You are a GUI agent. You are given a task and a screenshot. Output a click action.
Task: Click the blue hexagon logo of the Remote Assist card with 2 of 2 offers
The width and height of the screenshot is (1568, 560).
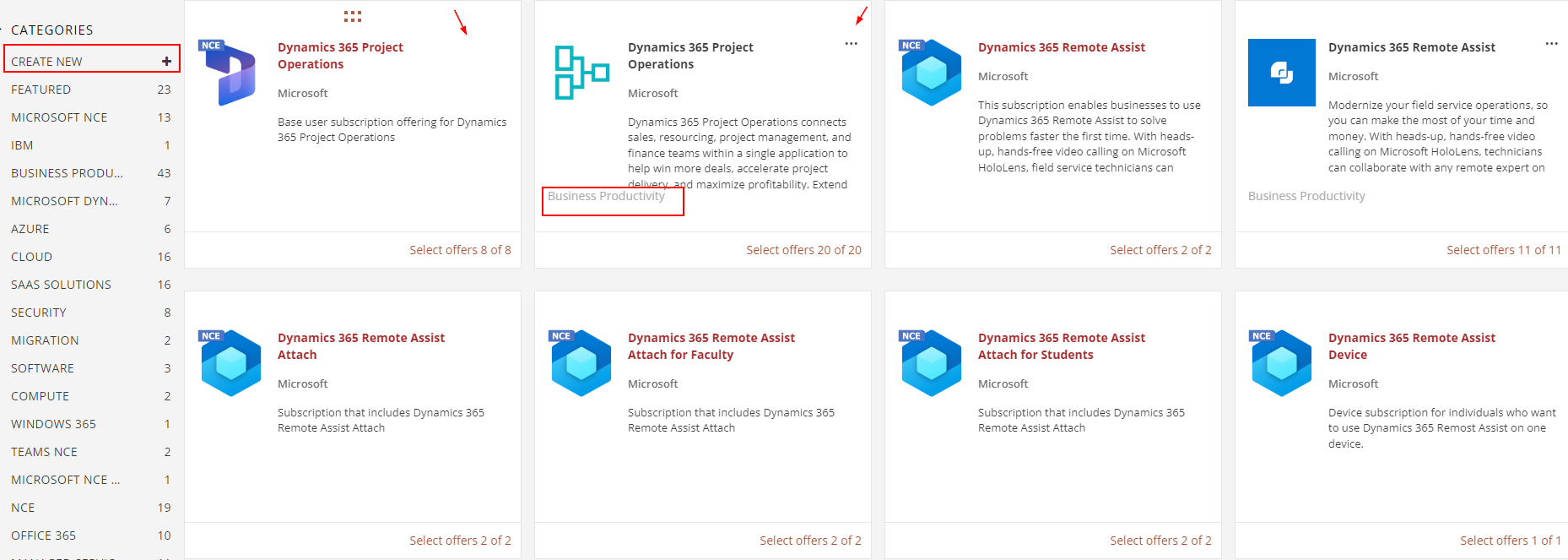[932, 73]
